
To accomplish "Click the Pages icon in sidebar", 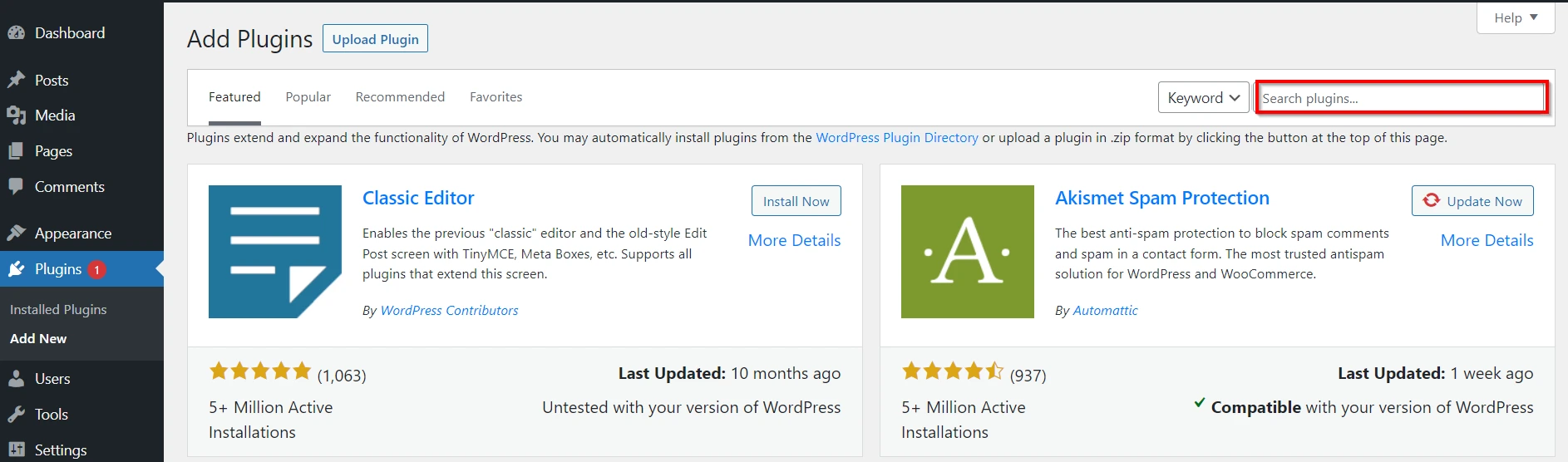I will [16, 151].
